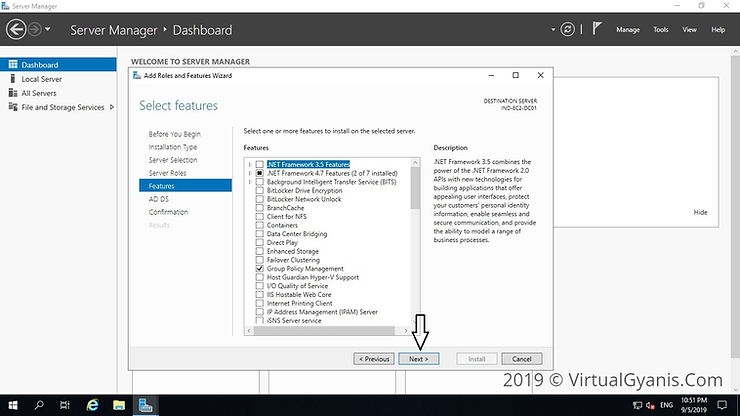
Task: Open Local Server from sidebar
Action: [x=41, y=79]
